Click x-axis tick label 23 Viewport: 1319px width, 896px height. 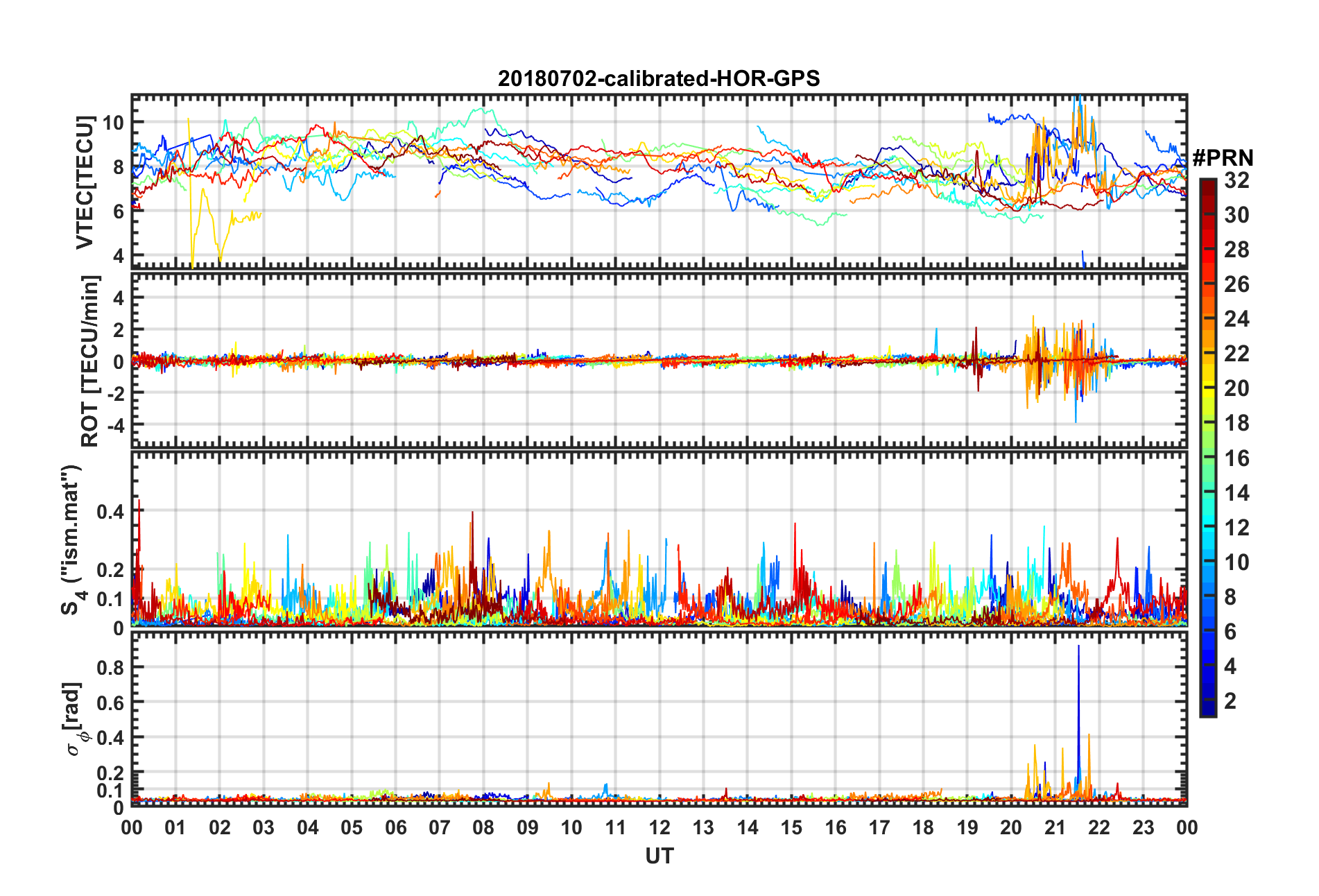coord(1144,828)
